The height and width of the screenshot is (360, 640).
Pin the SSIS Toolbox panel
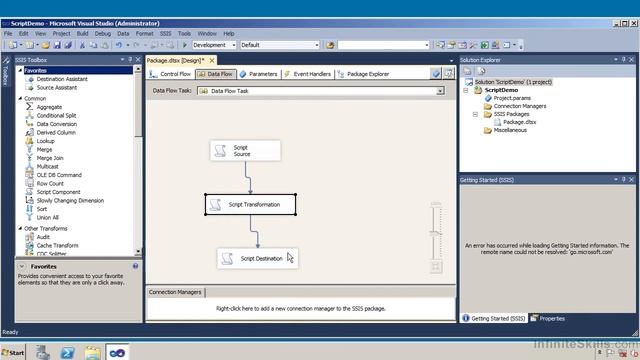[x=130, y=60]
